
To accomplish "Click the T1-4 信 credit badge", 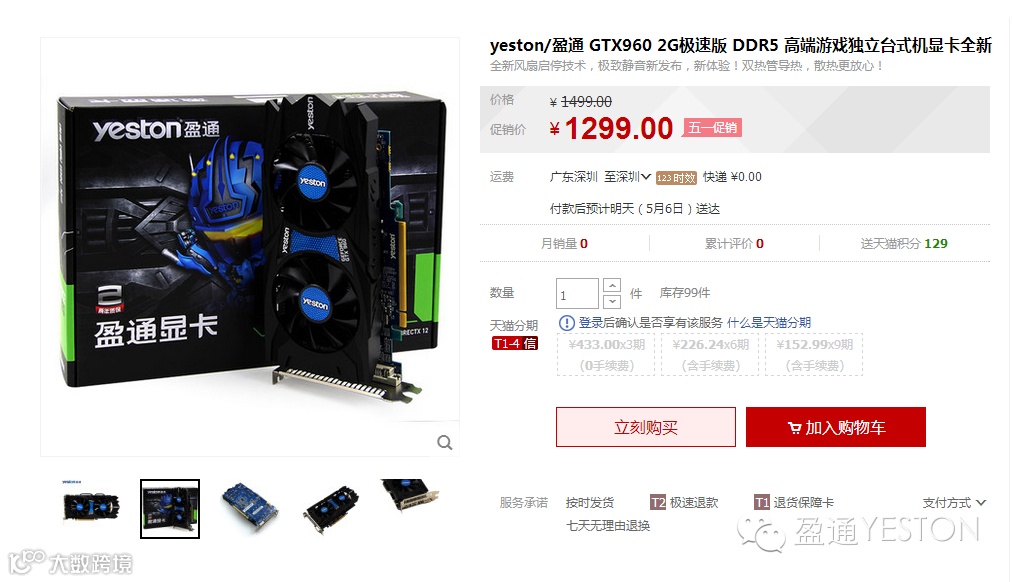I will click(514, 343).
